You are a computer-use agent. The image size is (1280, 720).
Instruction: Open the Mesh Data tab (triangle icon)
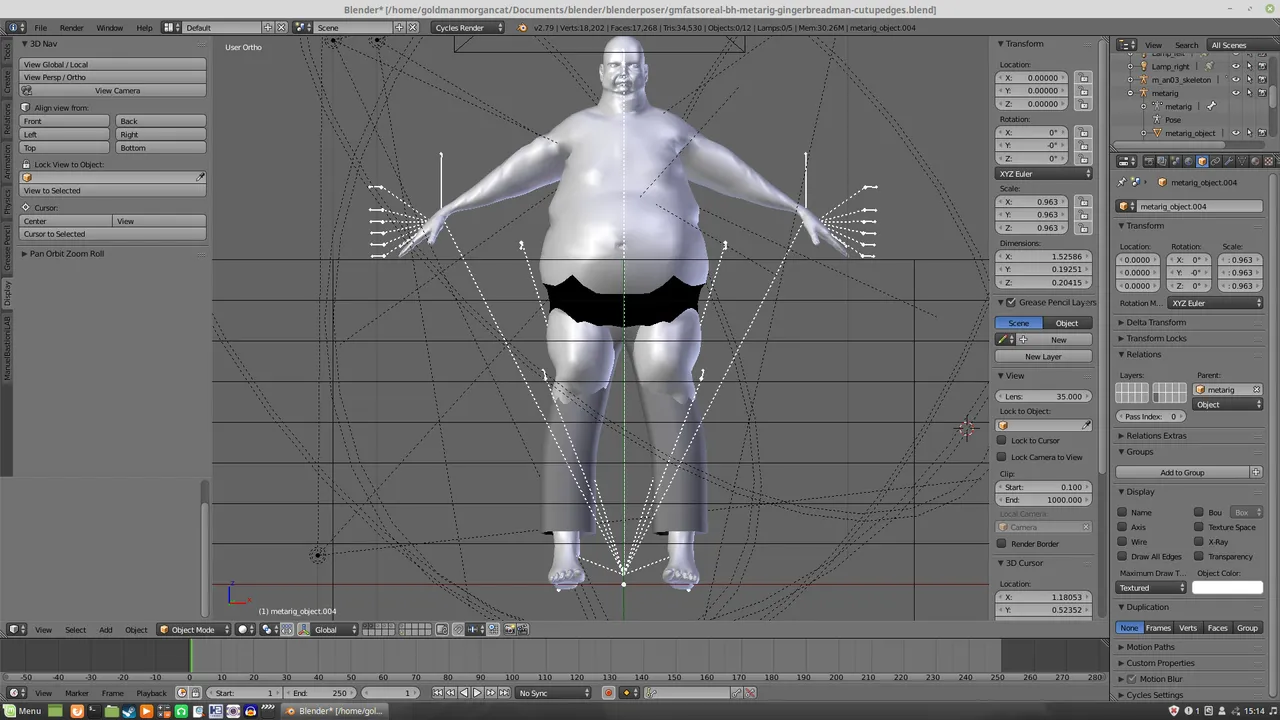click(x=1242, y=161)
